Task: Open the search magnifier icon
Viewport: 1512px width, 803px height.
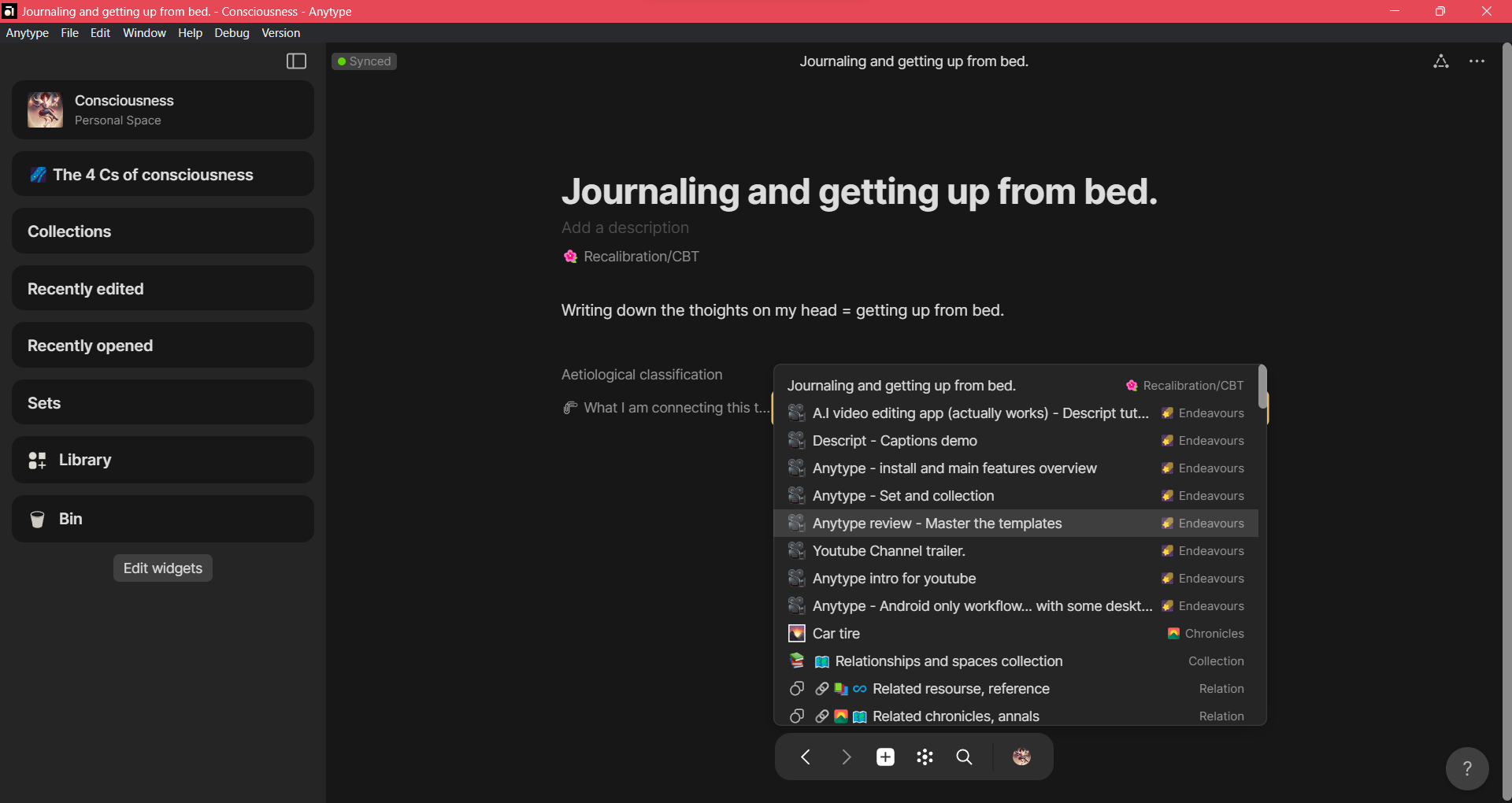Action: (964, 757)
